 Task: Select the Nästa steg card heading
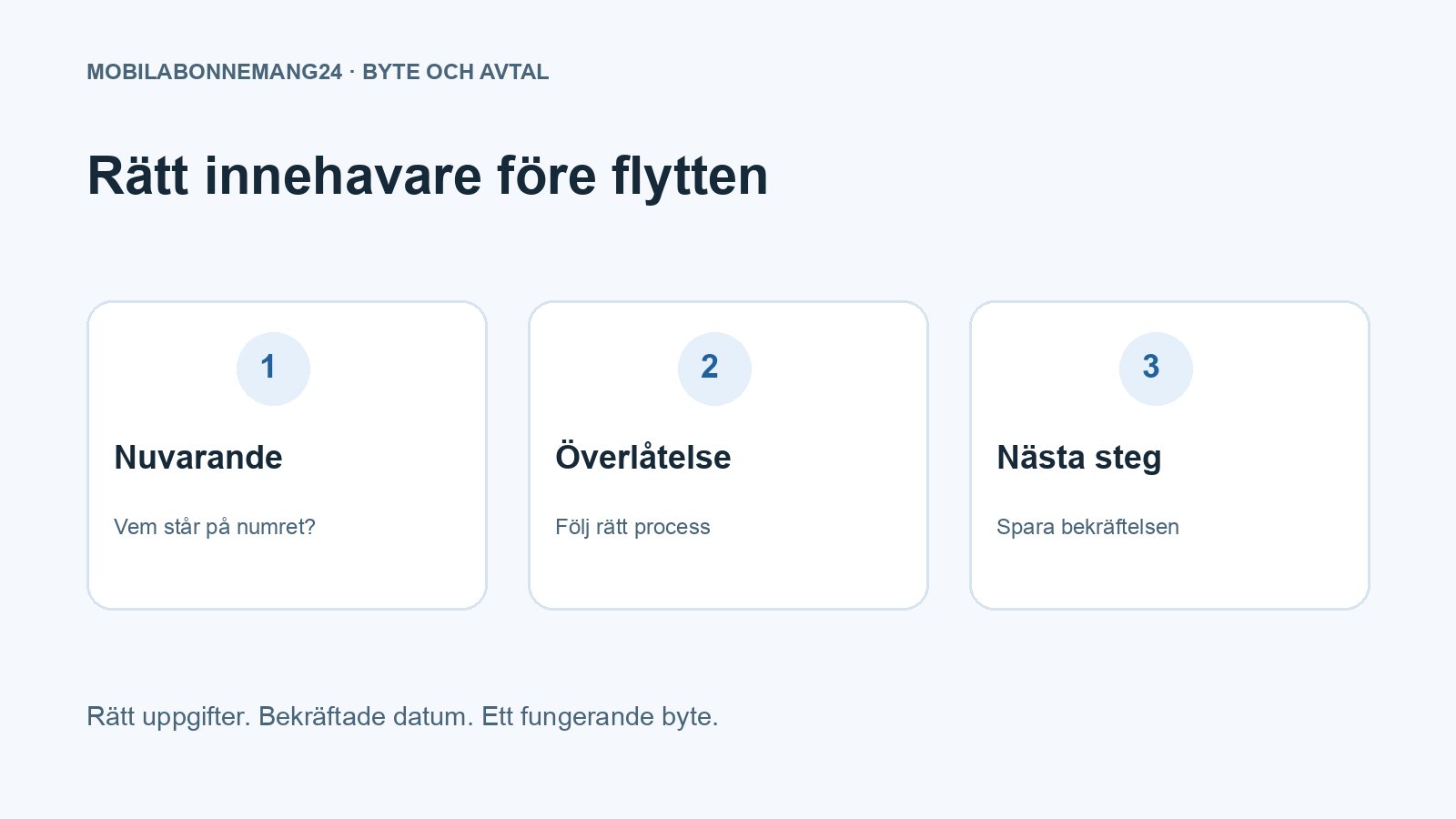[1079, 458]
